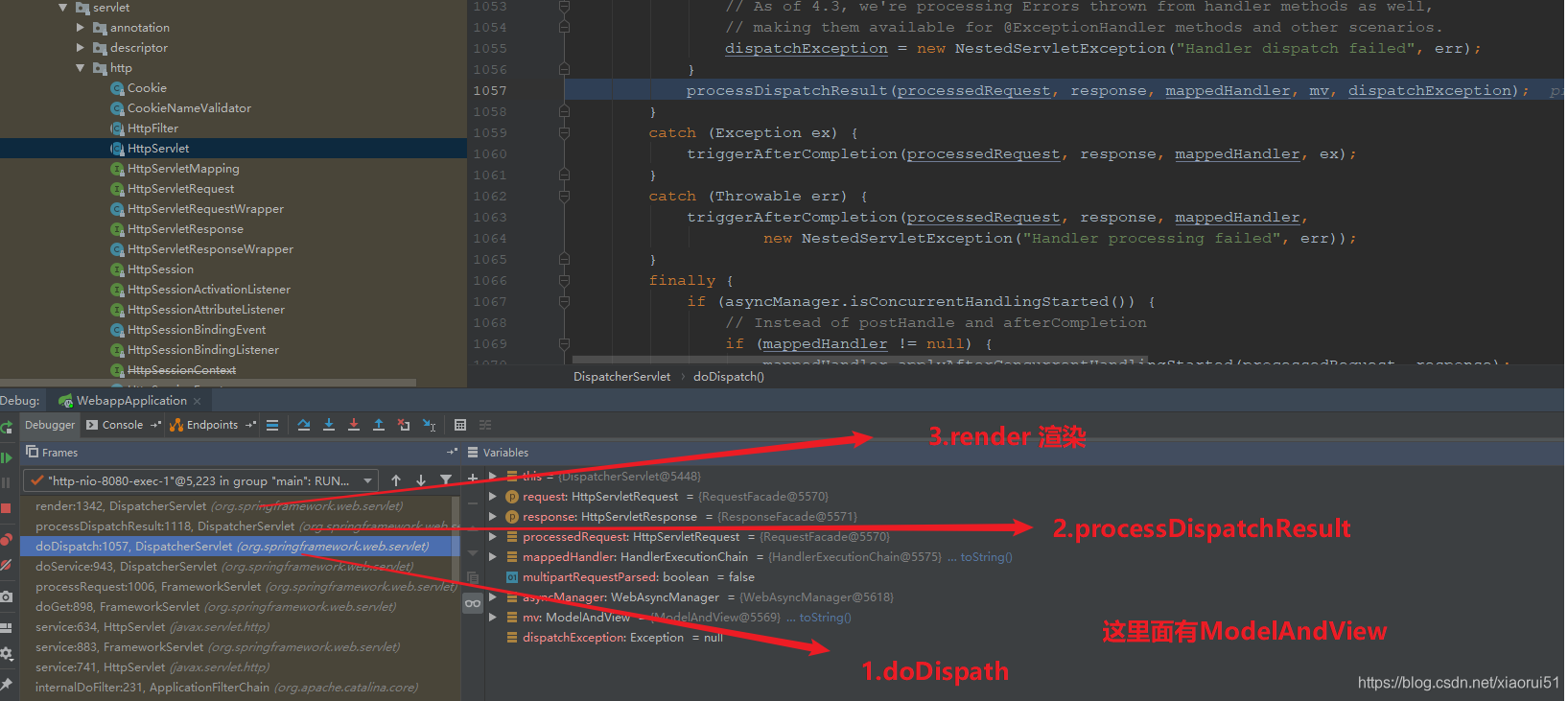This screenshot has width=1568, height=701.
Task: Toggle the show watches glasses icon
Action: [473, 603]
